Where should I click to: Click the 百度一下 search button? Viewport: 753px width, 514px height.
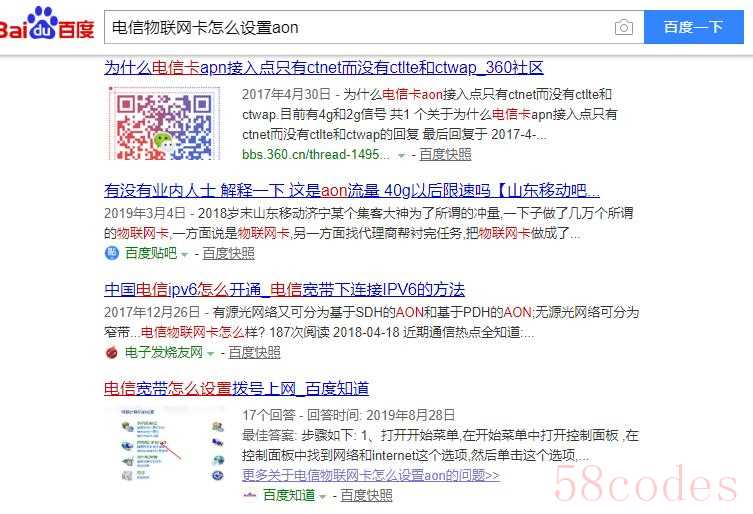693,27
